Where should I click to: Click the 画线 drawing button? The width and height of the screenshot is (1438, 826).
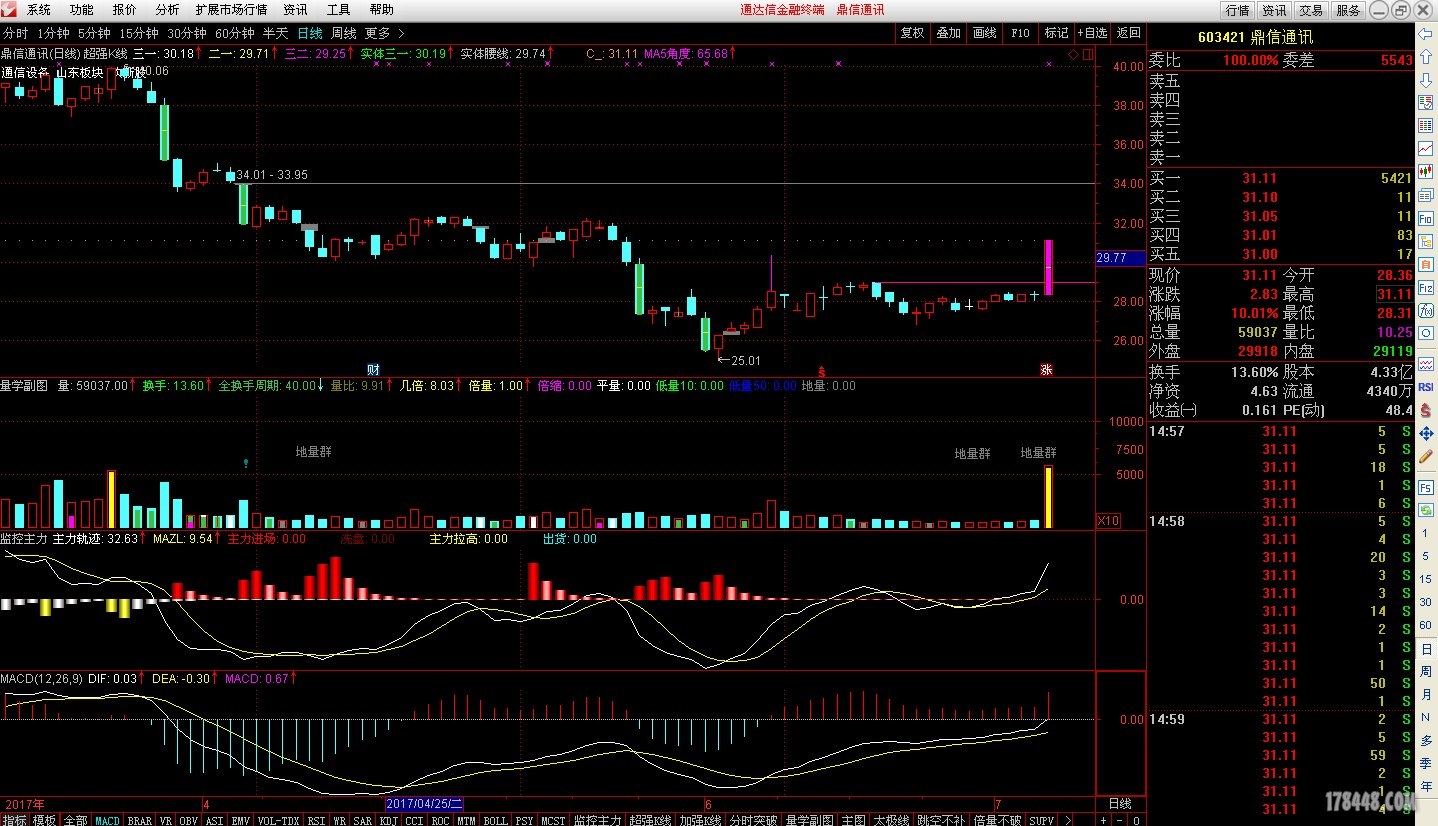984,33
